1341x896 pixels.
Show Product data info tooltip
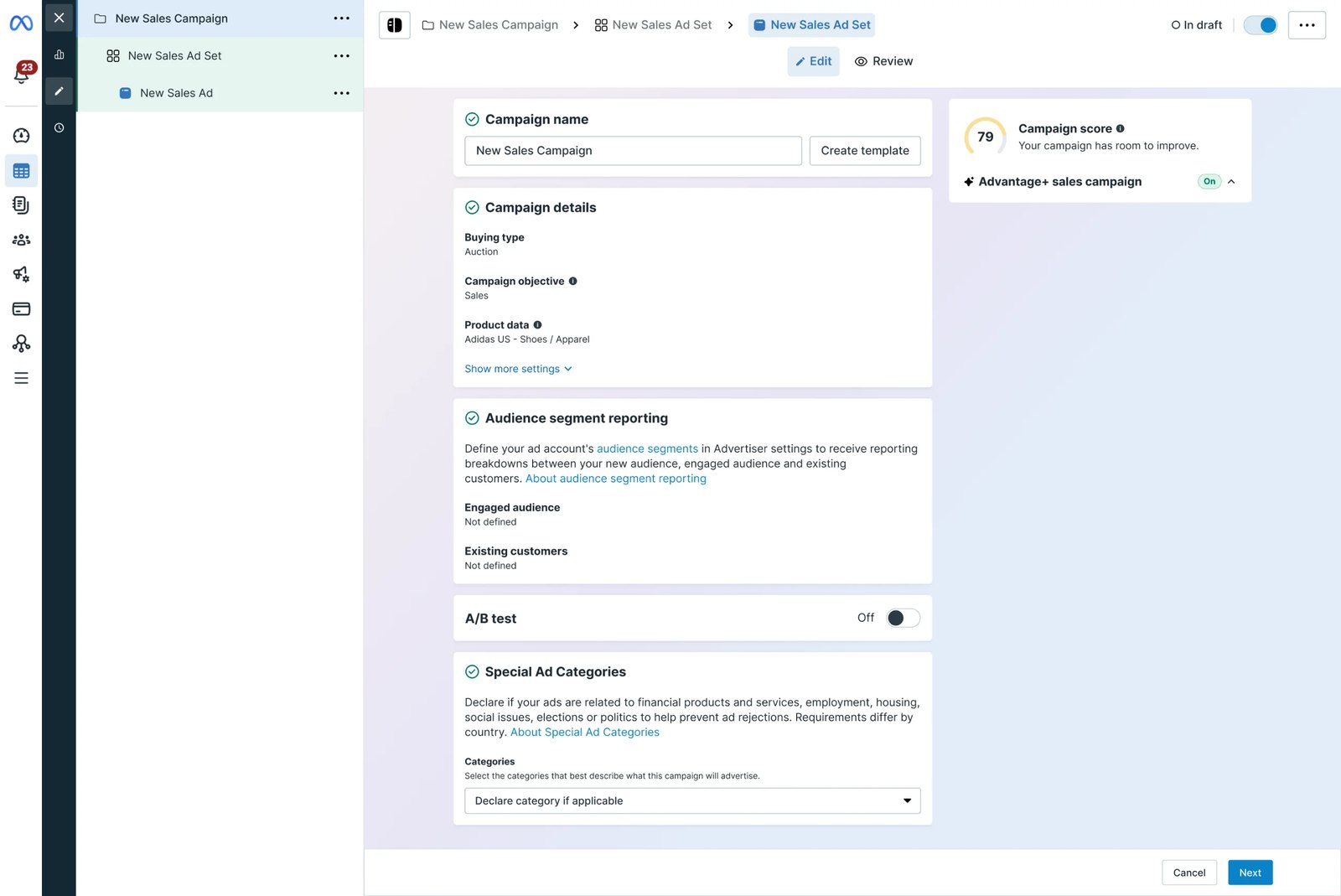coord(538,325)
